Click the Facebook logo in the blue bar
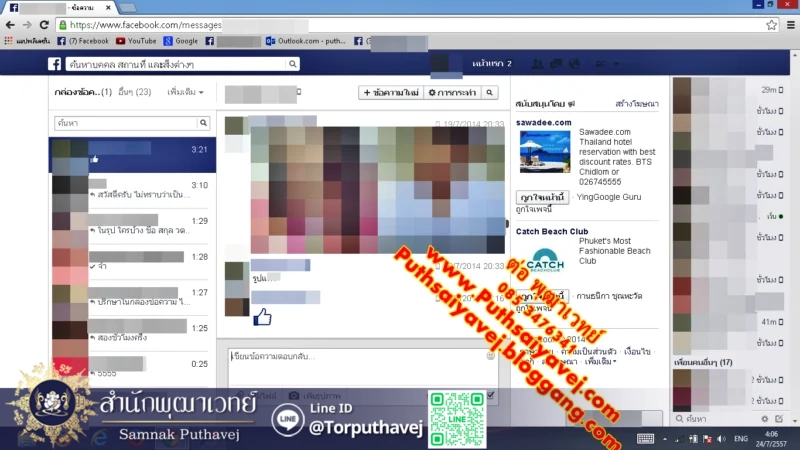800x450 pixels. tap(56, 64)
